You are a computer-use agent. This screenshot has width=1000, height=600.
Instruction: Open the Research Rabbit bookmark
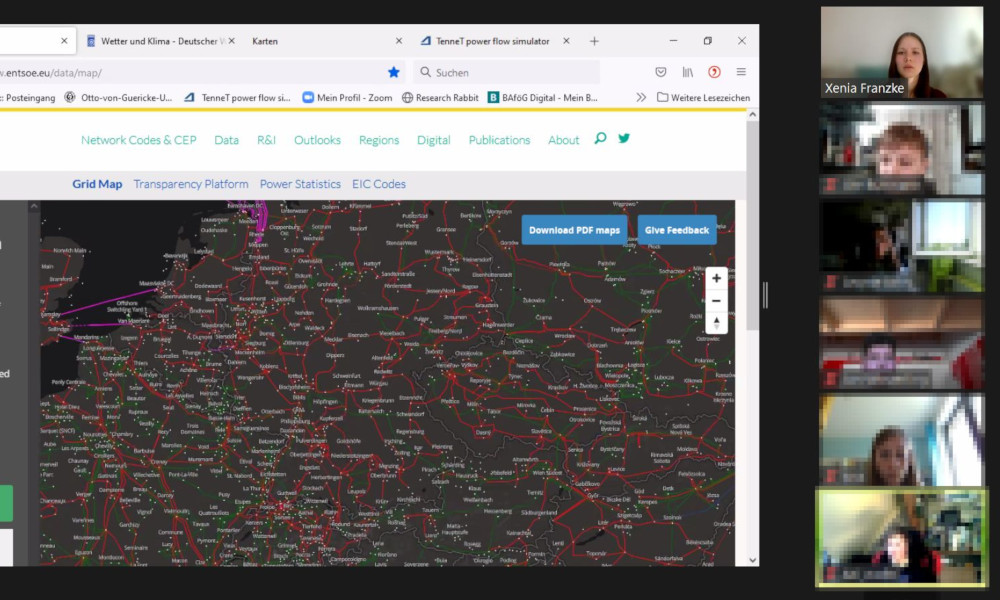click(x=440, y=98)
